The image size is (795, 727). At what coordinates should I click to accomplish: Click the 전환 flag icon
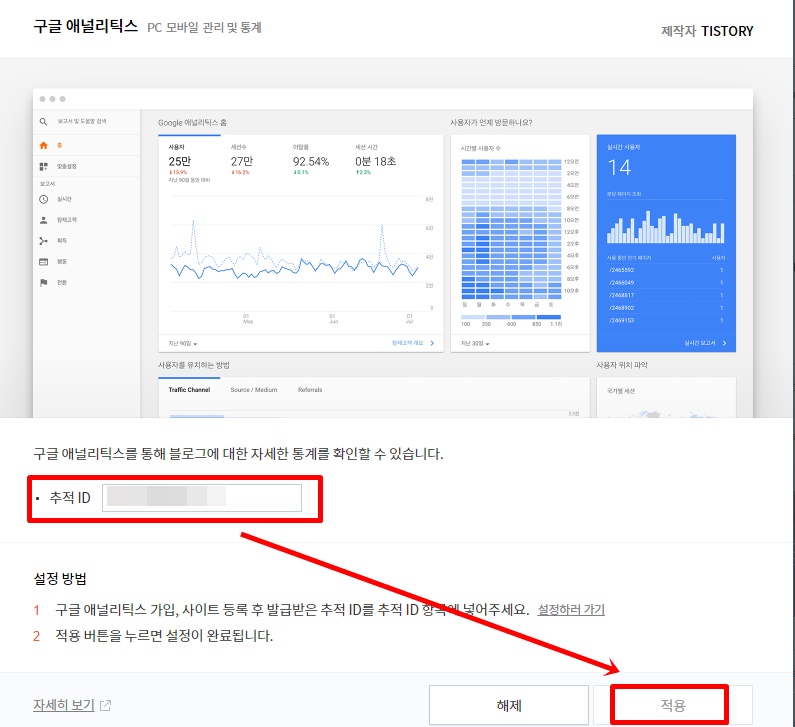(44, 282)
